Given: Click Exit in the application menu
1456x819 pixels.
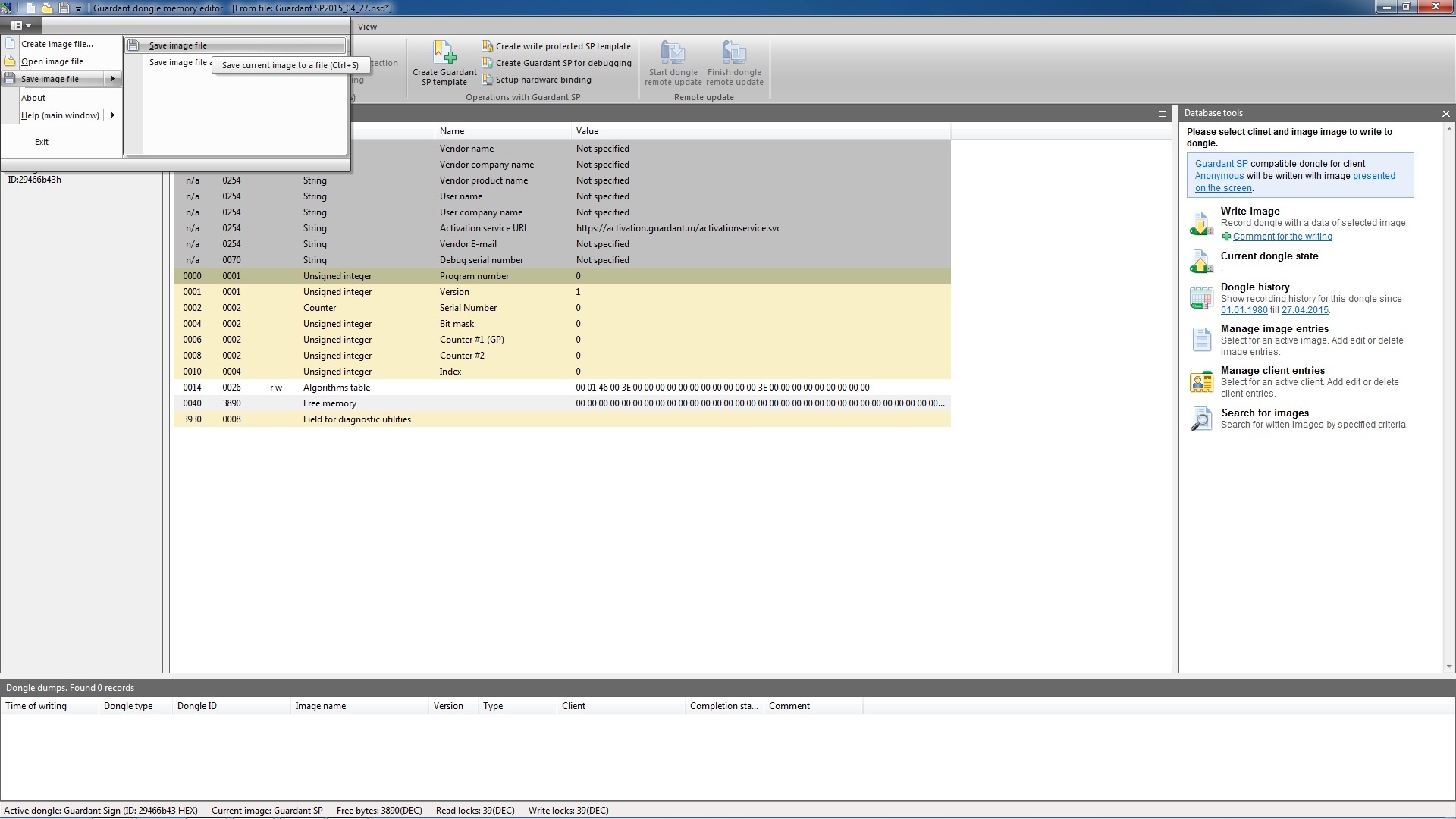Looking at the screenshot, I should [x=42, y=142].
